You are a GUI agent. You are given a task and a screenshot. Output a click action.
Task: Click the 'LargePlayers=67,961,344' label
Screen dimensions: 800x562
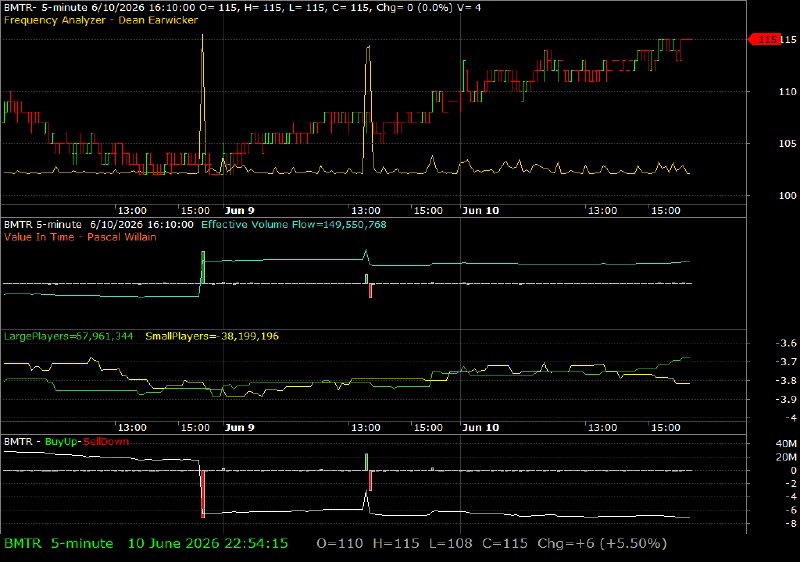coord(68,337)
